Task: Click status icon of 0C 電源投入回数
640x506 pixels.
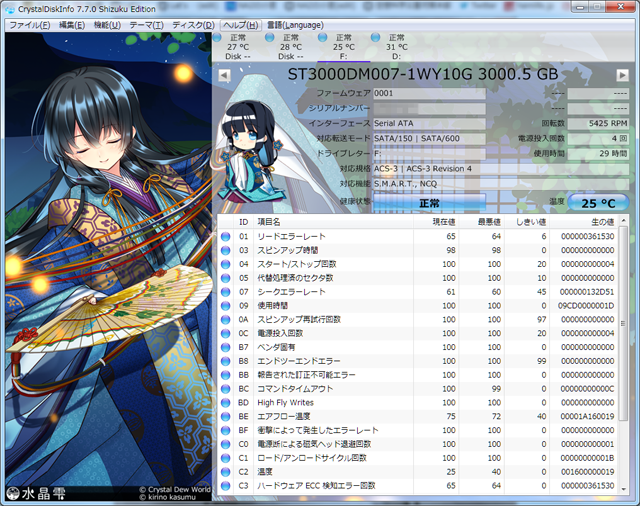Action: coord(225,334)
